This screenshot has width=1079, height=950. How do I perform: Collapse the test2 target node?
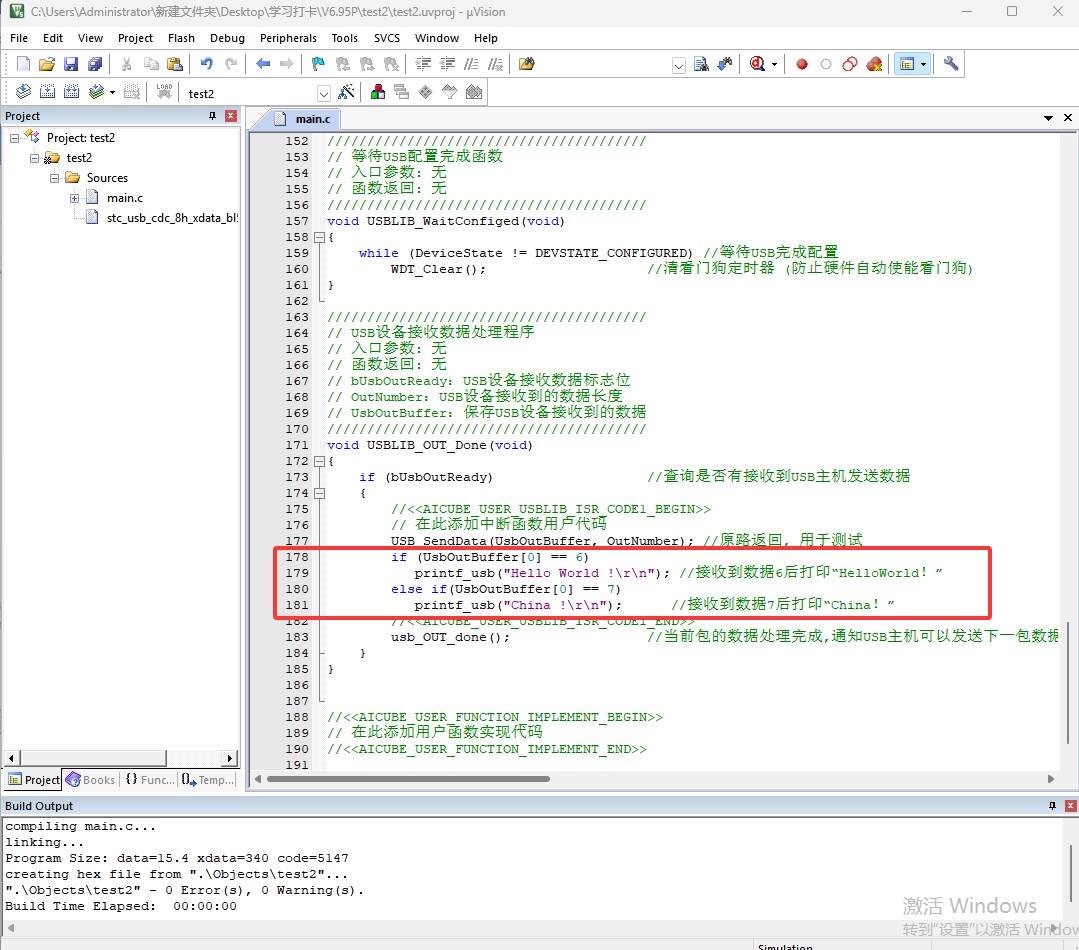[x=34, y=158]
